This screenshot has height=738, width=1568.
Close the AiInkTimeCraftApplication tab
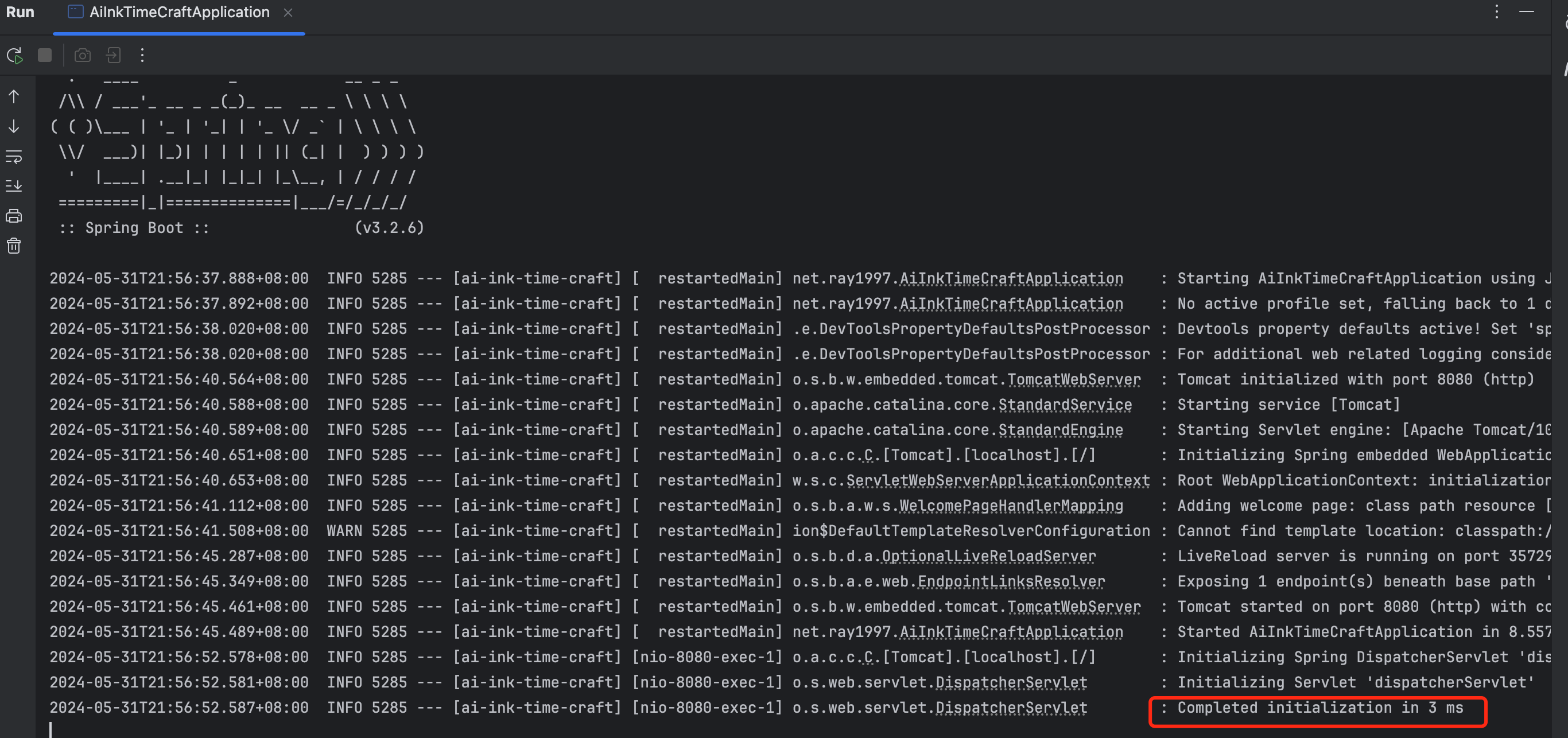point(288,13)
